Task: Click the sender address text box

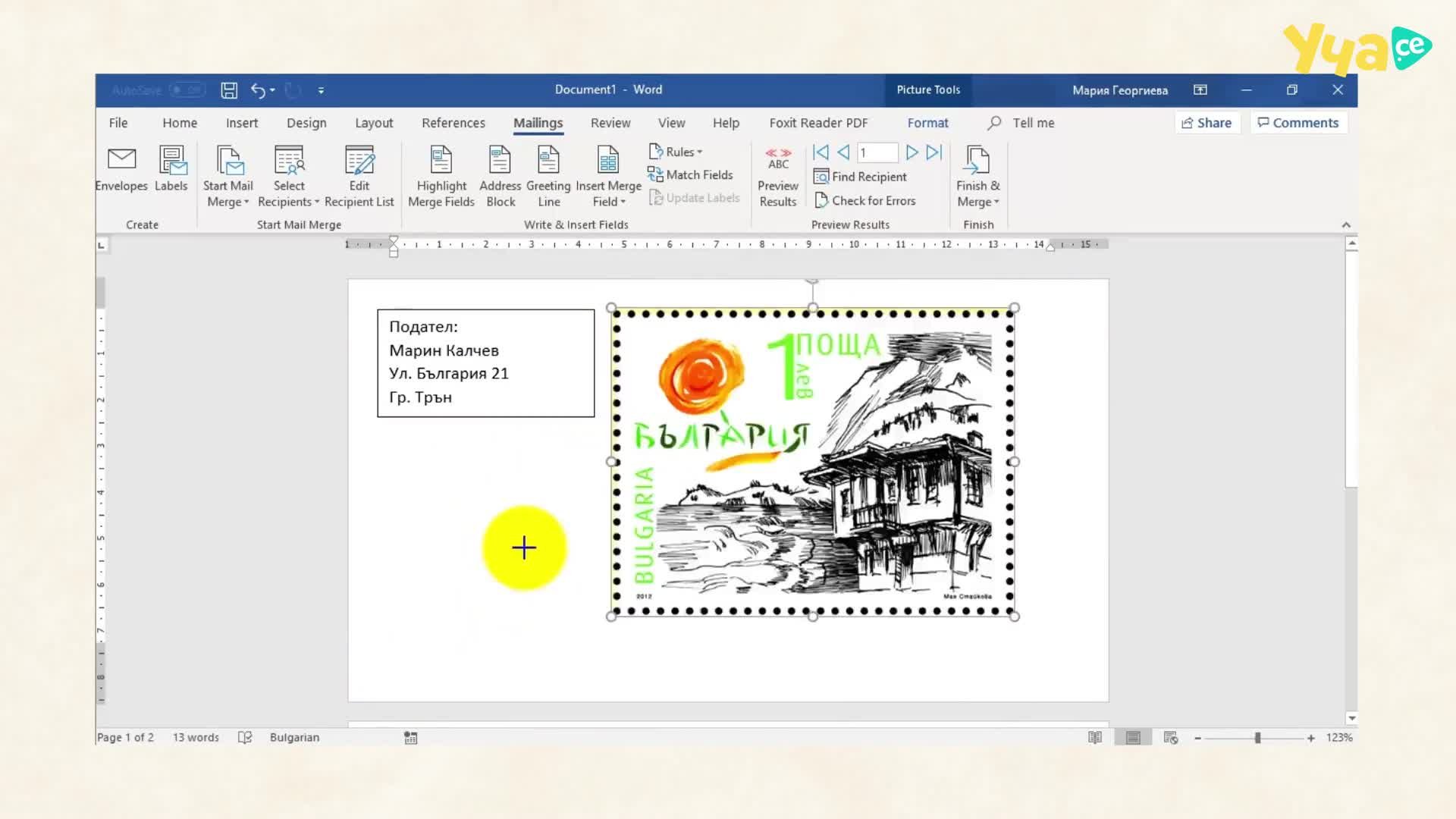Action: pyautogui.click(x=486, y=363)
